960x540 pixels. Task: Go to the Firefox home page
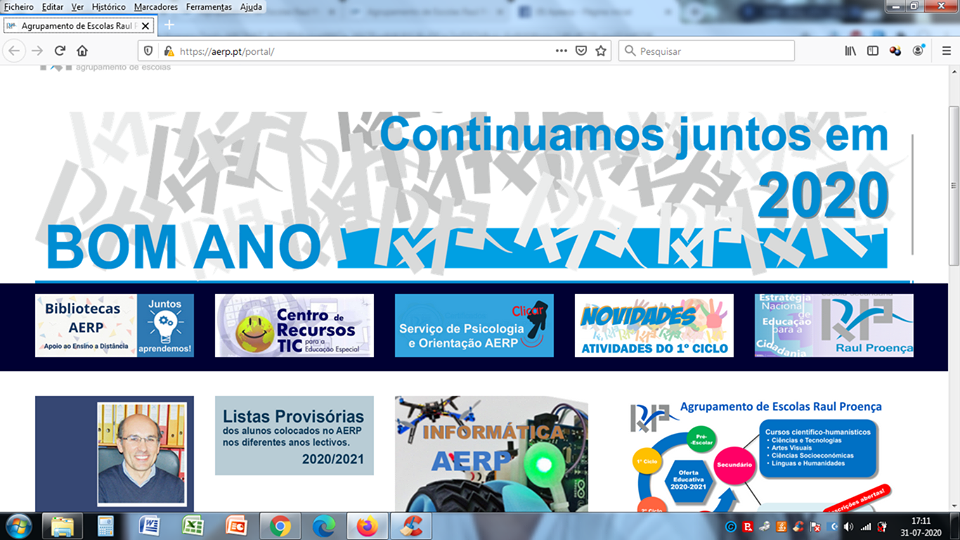tap(82, 51)
